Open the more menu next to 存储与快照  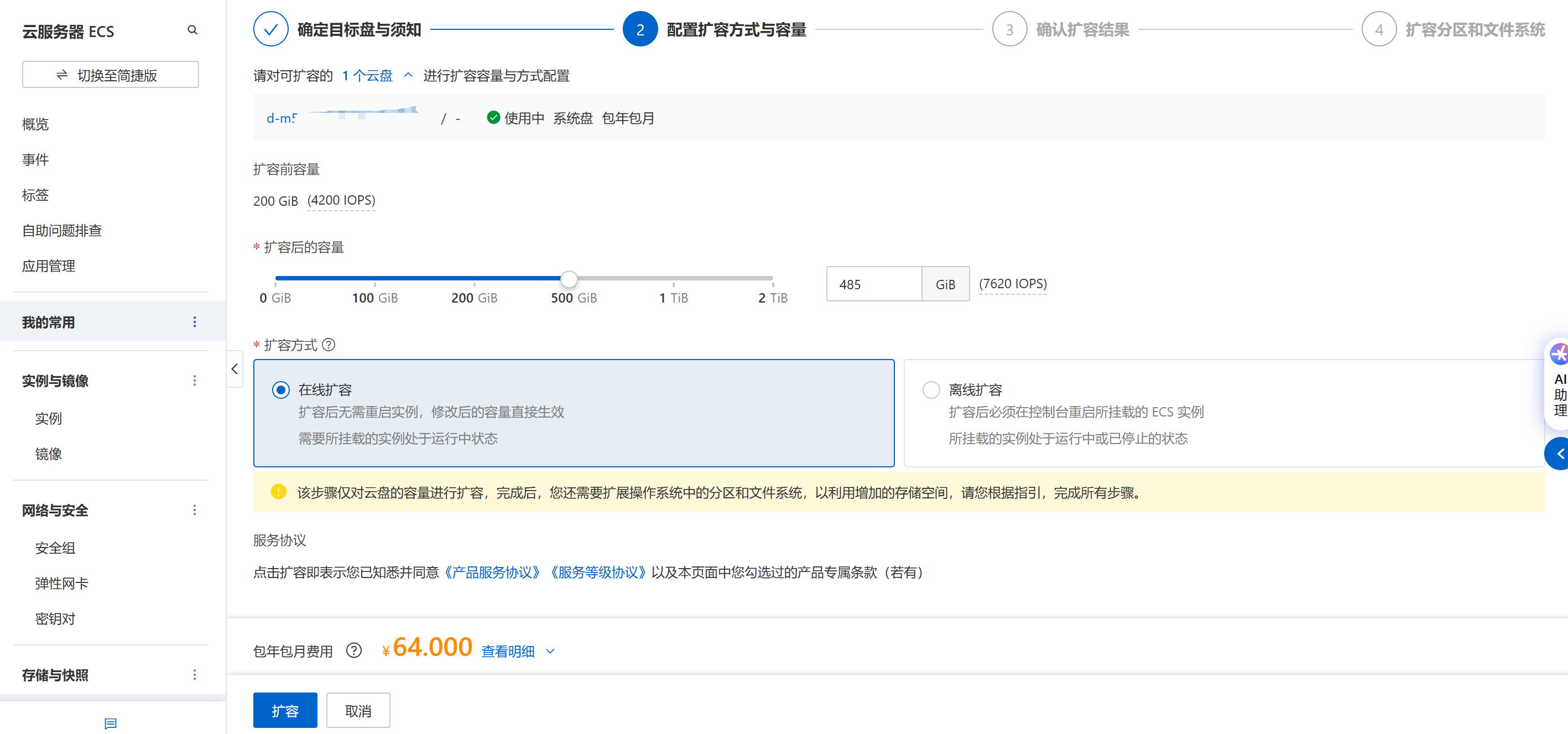coord(195,674)
